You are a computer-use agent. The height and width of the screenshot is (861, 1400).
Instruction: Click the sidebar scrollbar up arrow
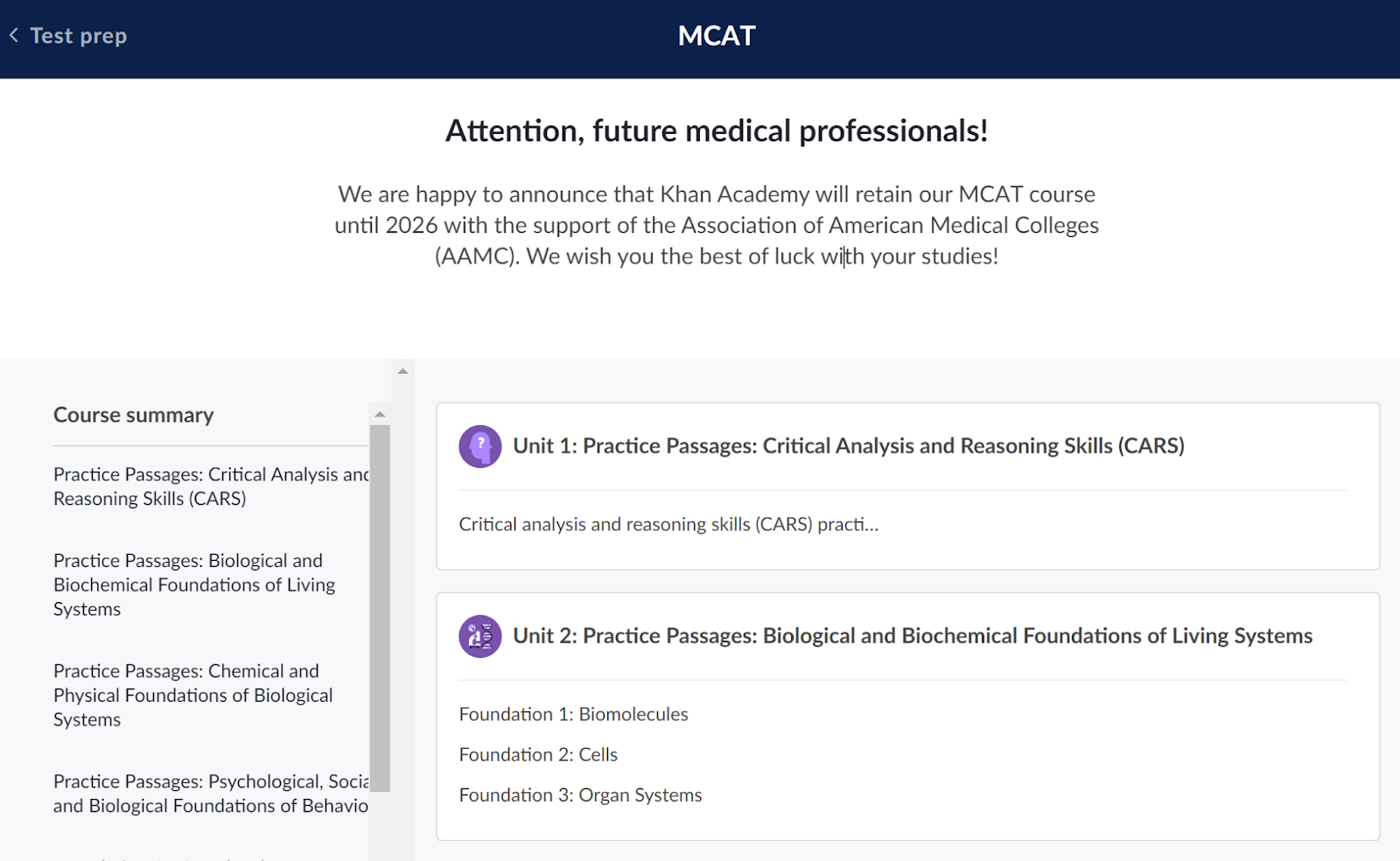380,414
